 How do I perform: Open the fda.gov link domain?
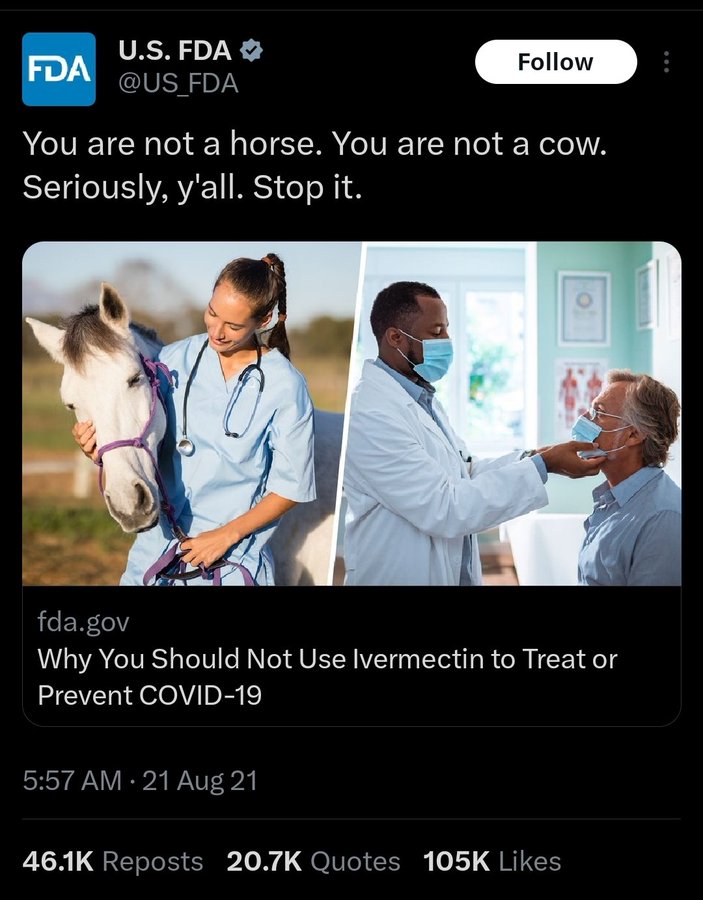[x=84, y=622]
